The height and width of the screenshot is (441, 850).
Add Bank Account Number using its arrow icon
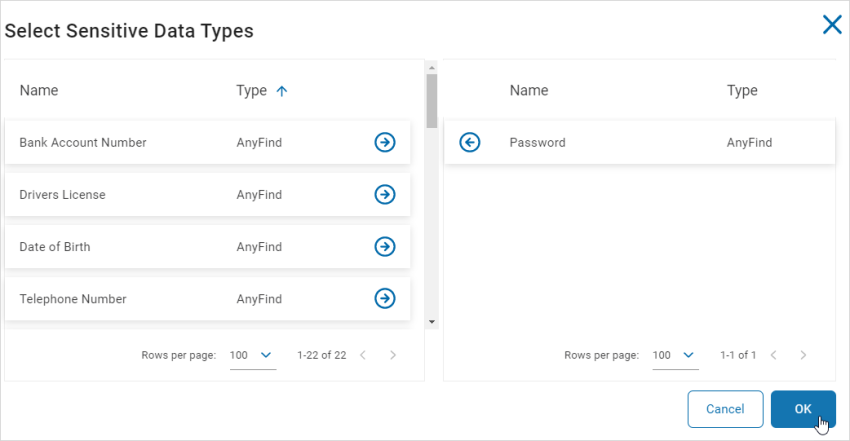pyautogui.click(x=384, y=143)
